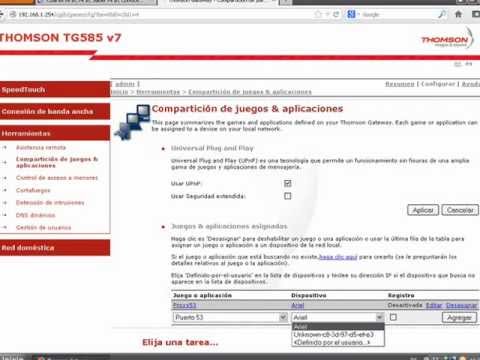Expand the Puerto 53 application dropdown
480x360 pixels.
pyautogui.click(x=230, y=317)
